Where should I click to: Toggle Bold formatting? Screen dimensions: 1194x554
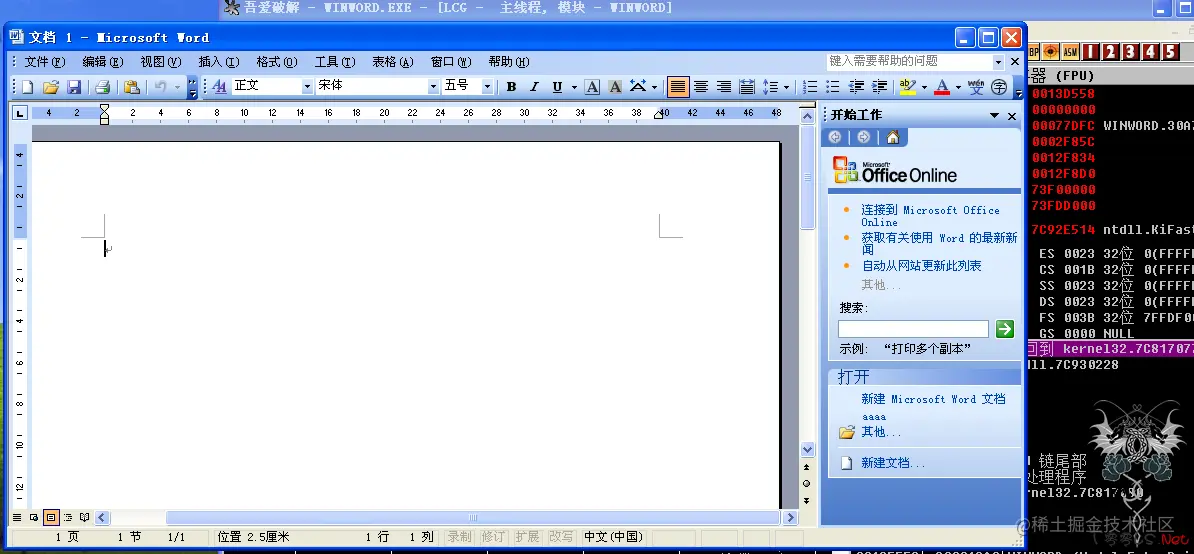point(512,87)
